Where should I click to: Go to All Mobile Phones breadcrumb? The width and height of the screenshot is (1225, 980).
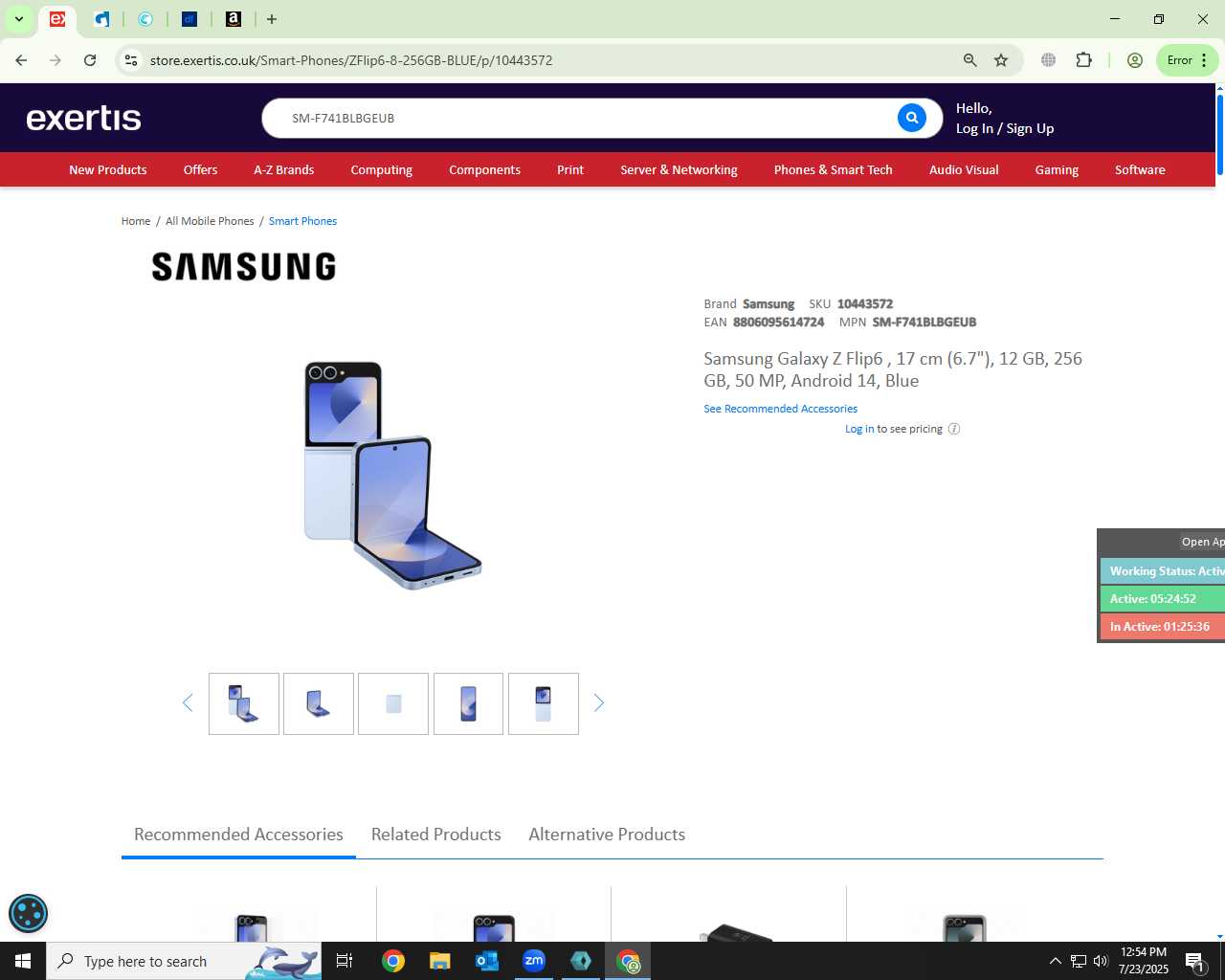(x=210, y=221)
